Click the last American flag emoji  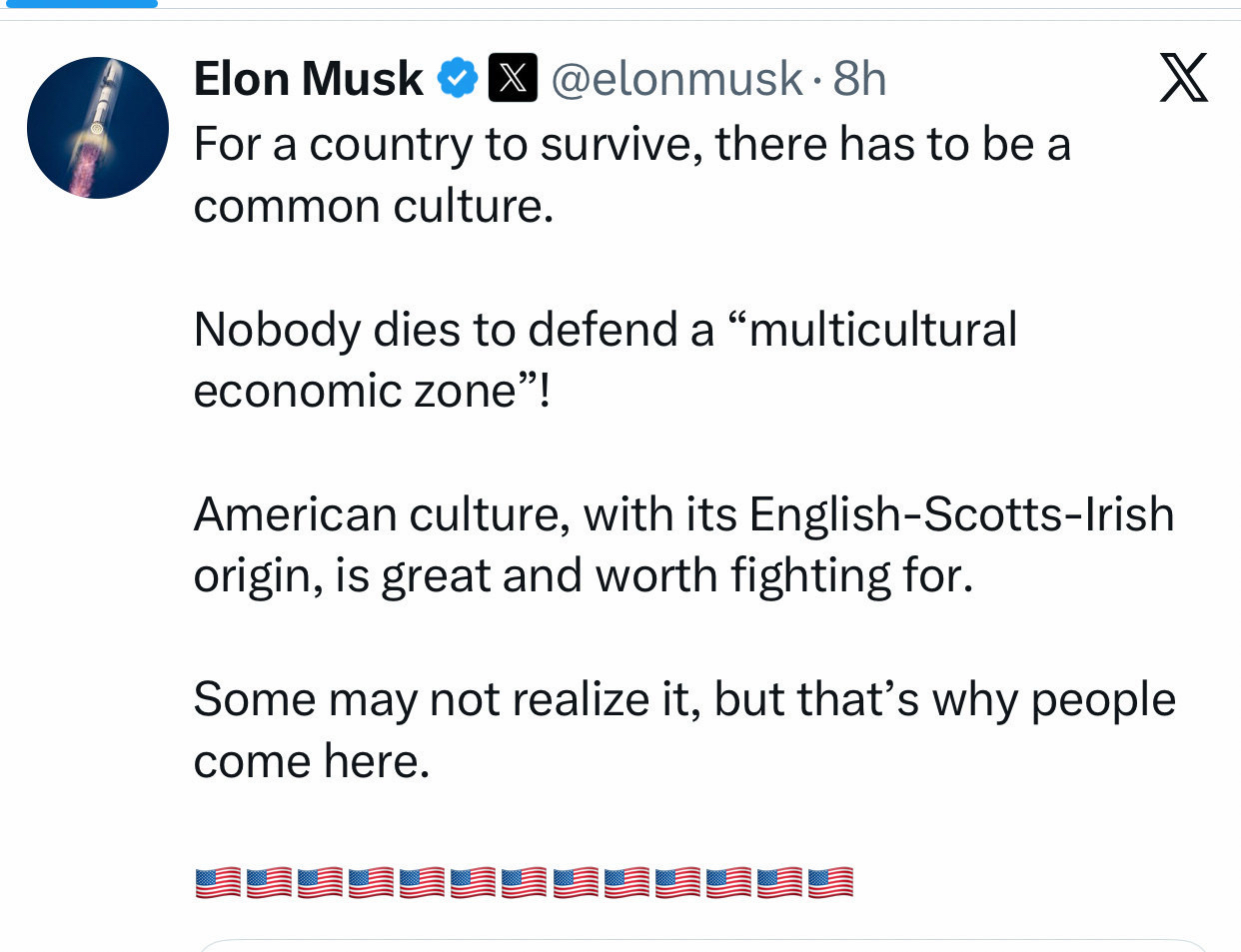pos(830,883)
